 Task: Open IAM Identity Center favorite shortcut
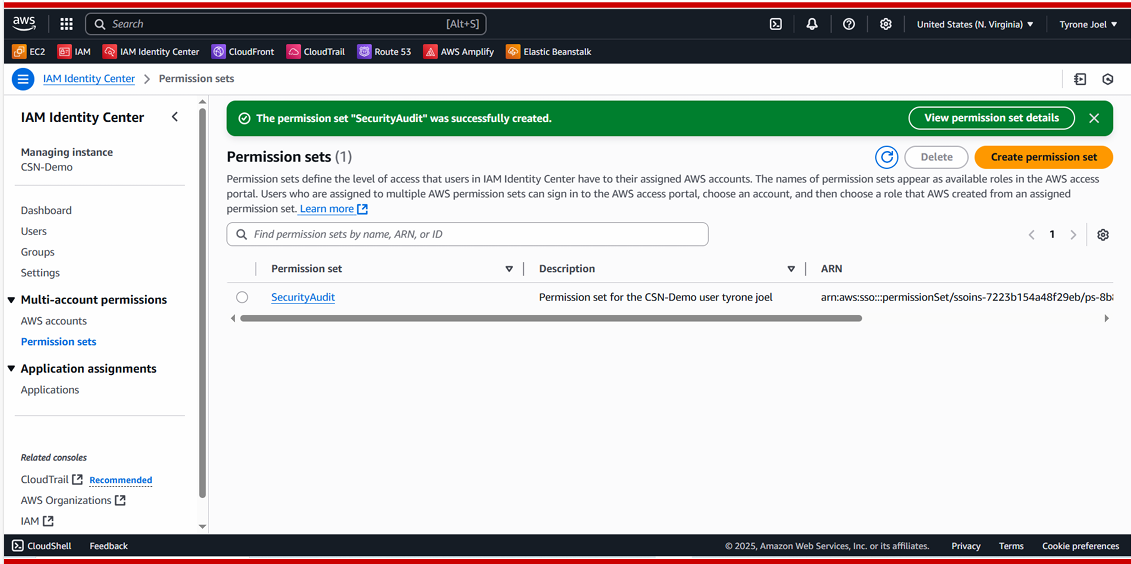151,52
